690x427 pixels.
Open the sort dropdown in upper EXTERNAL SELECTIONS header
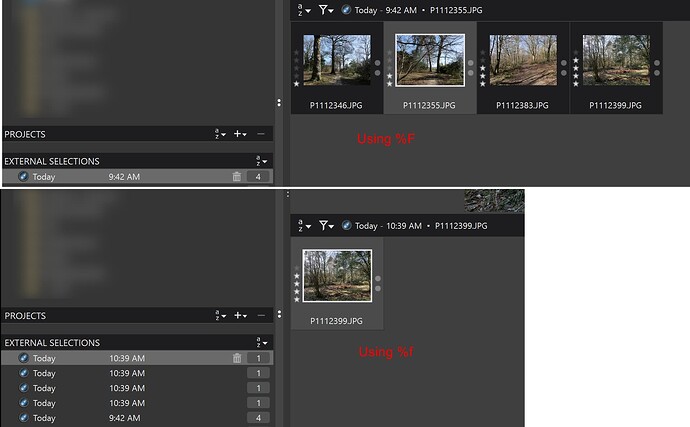click(x=261, y=161)
